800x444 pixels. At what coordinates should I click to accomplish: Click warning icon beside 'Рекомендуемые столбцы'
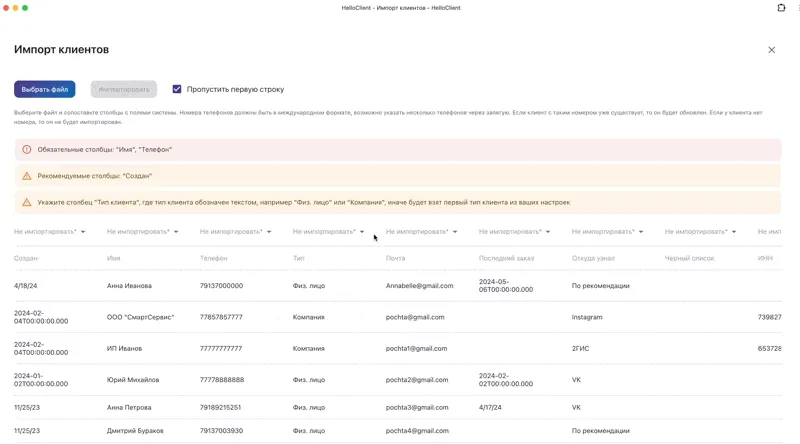point(27,176)
